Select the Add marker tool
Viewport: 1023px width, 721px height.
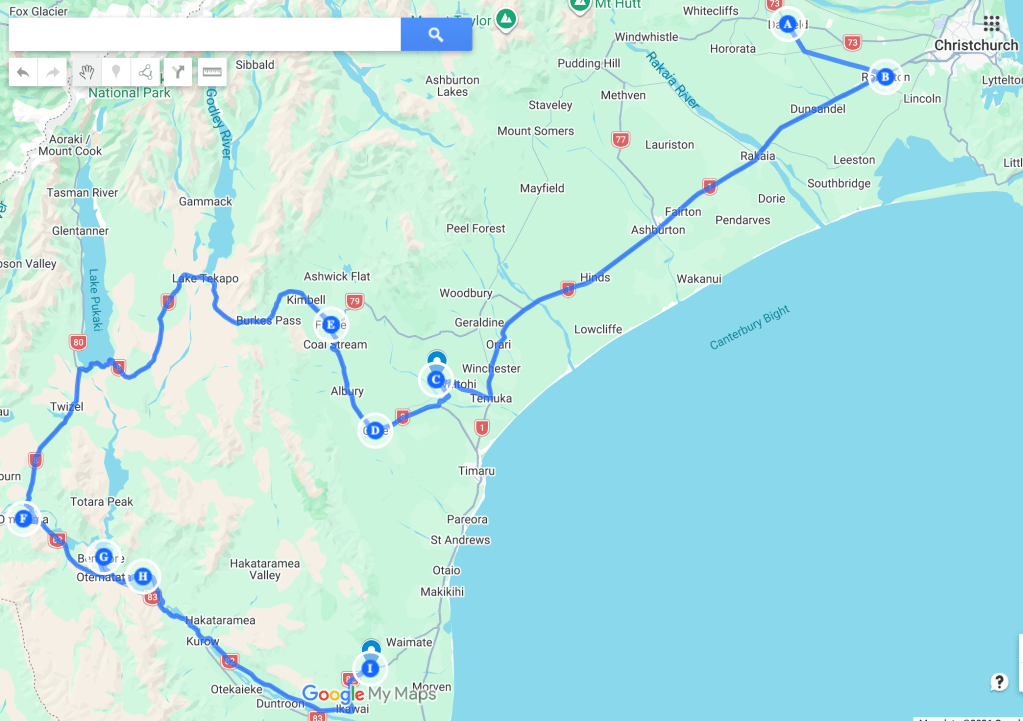coord(116,72)
